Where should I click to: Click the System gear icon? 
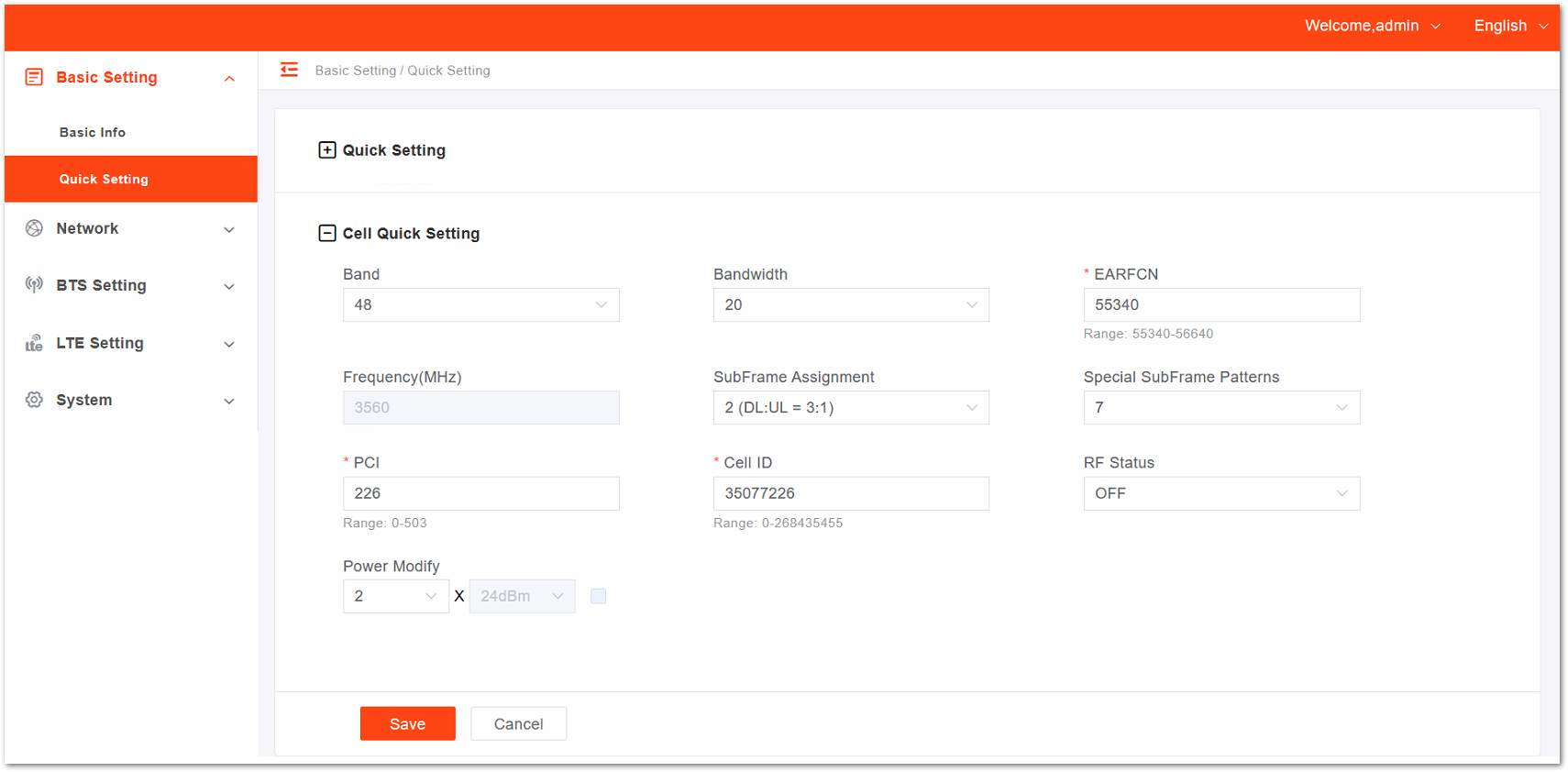(34, 400)
